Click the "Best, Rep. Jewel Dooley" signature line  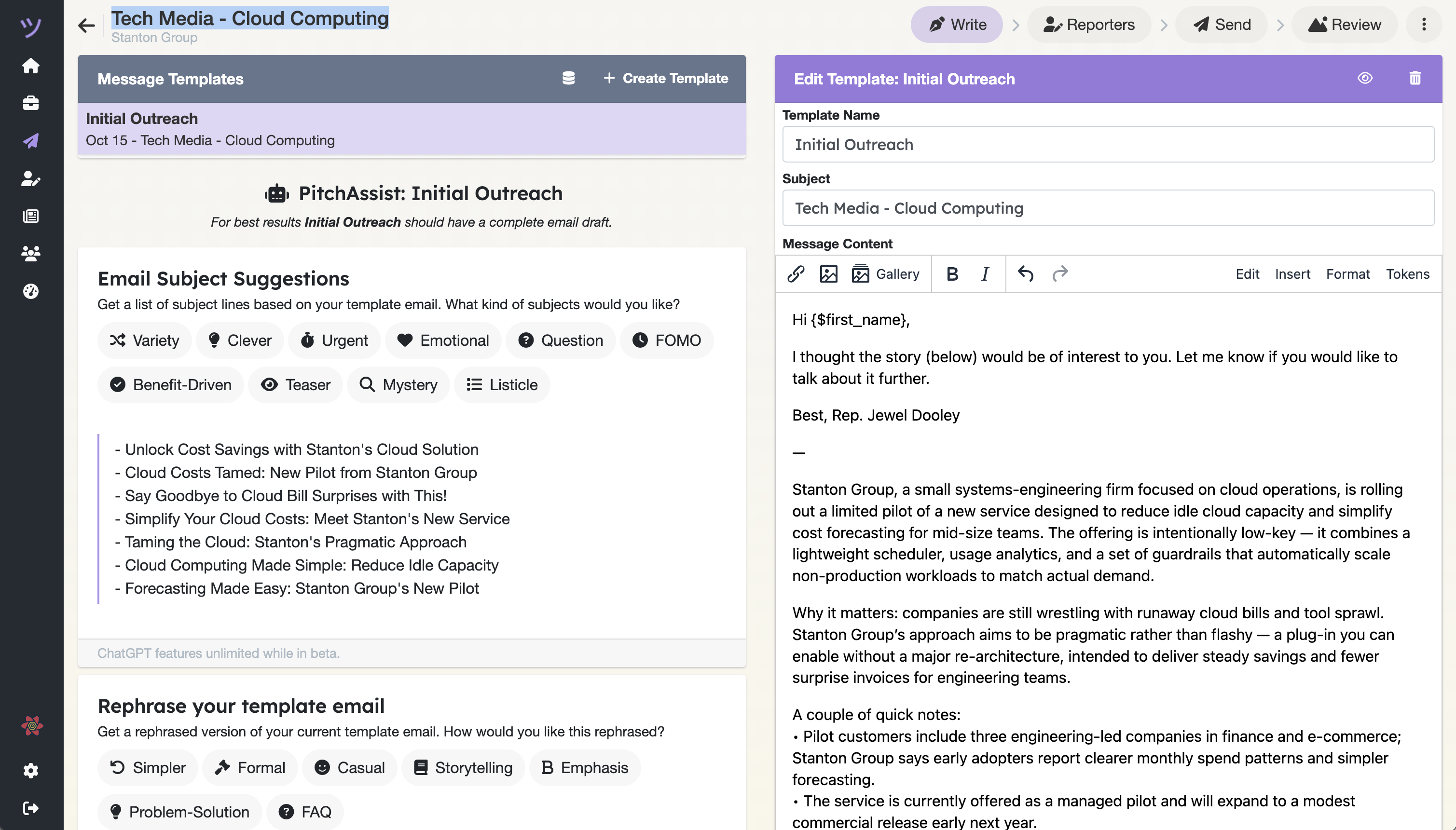876,416
